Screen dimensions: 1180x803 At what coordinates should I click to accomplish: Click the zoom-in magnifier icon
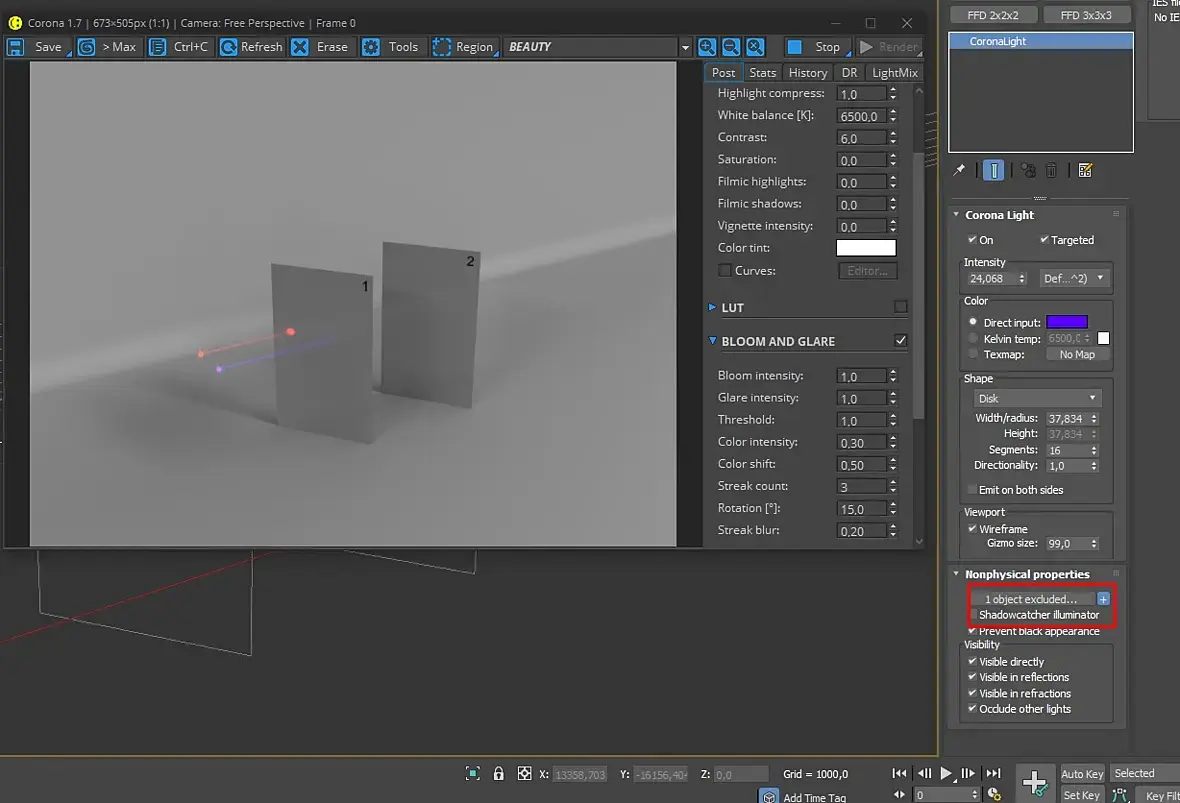coord(707,47)
